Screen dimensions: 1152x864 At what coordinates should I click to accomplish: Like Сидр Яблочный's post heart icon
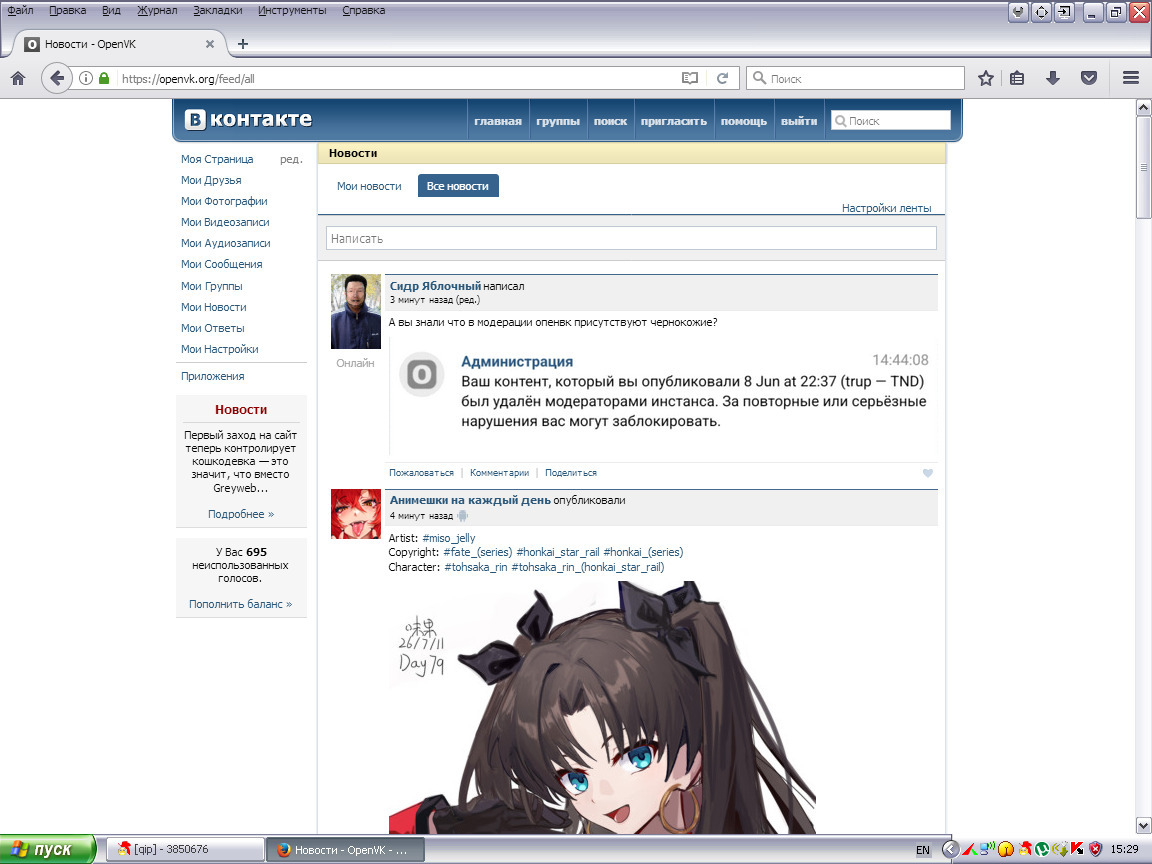tap(928, 473)
